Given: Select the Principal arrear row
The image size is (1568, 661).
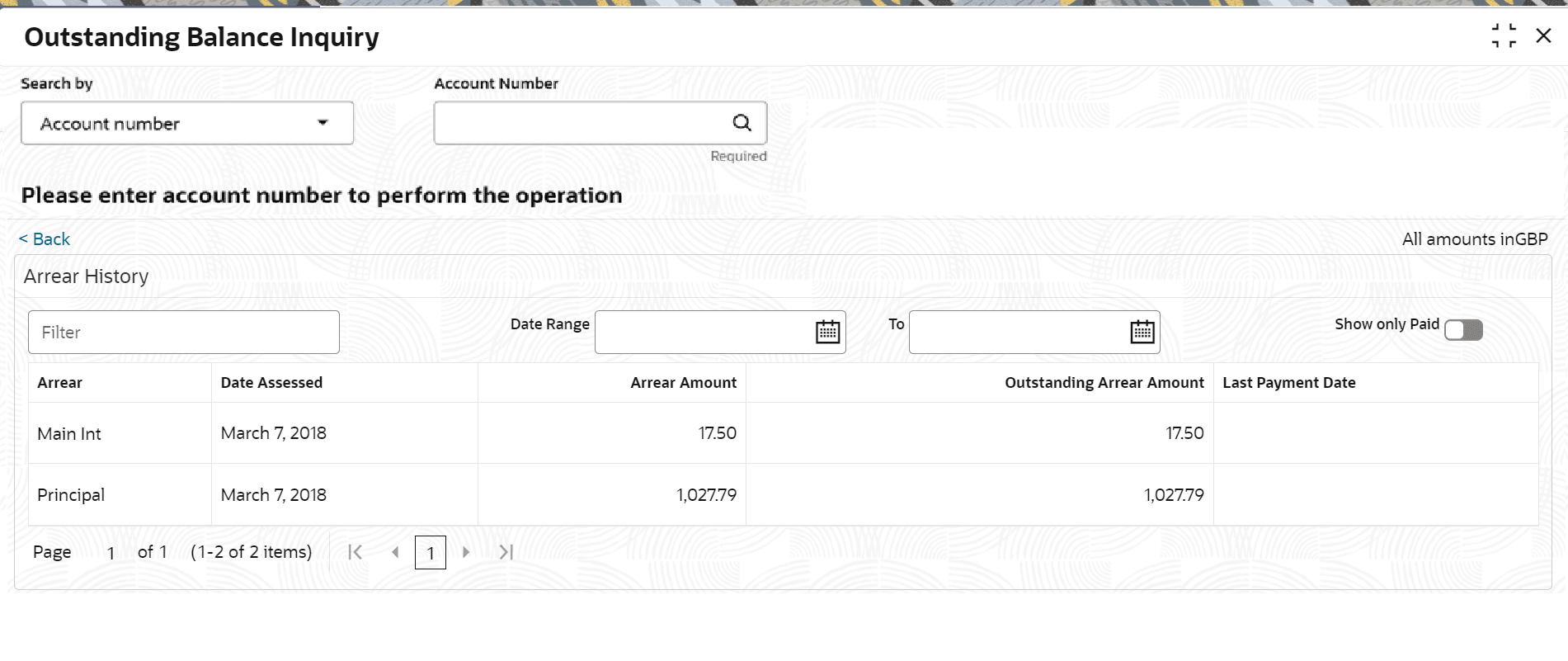Looking at the screenshot, I should [71, 495].
